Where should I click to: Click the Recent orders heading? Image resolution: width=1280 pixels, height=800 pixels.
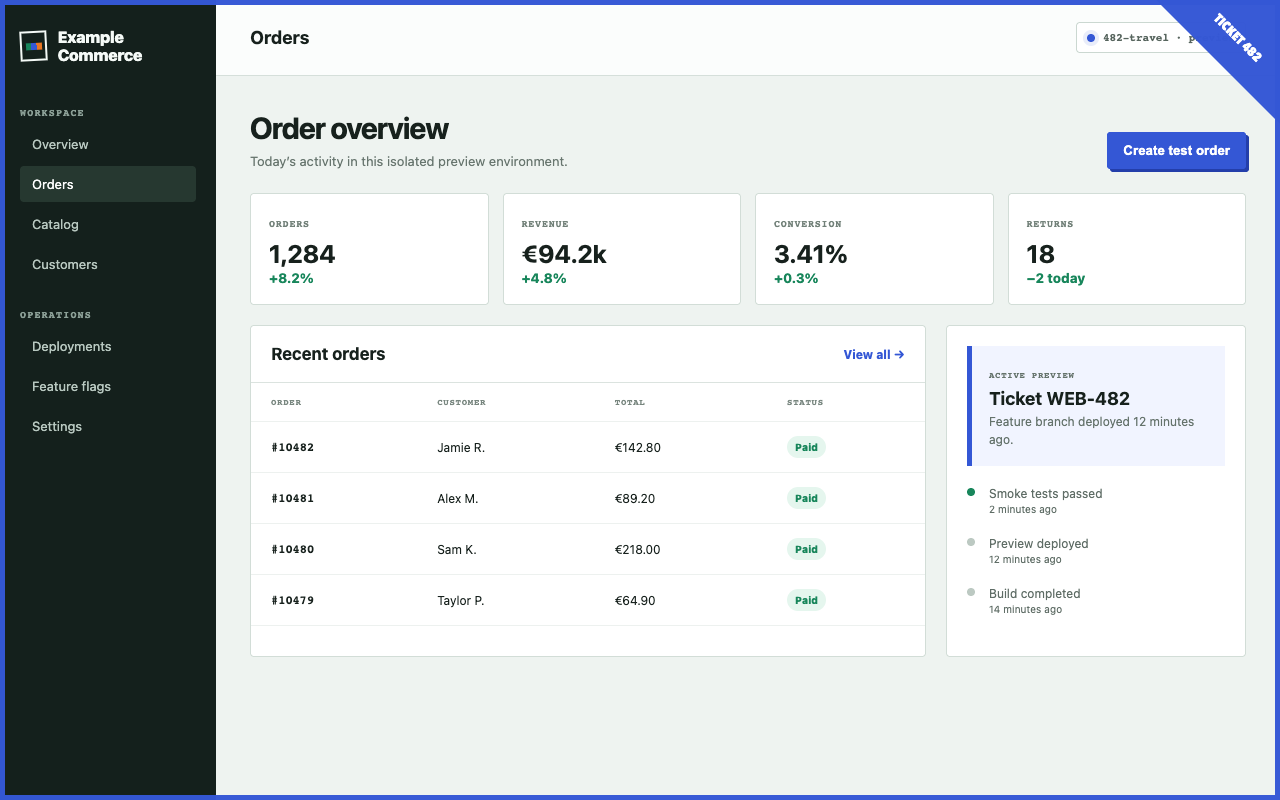click(328, 354)
